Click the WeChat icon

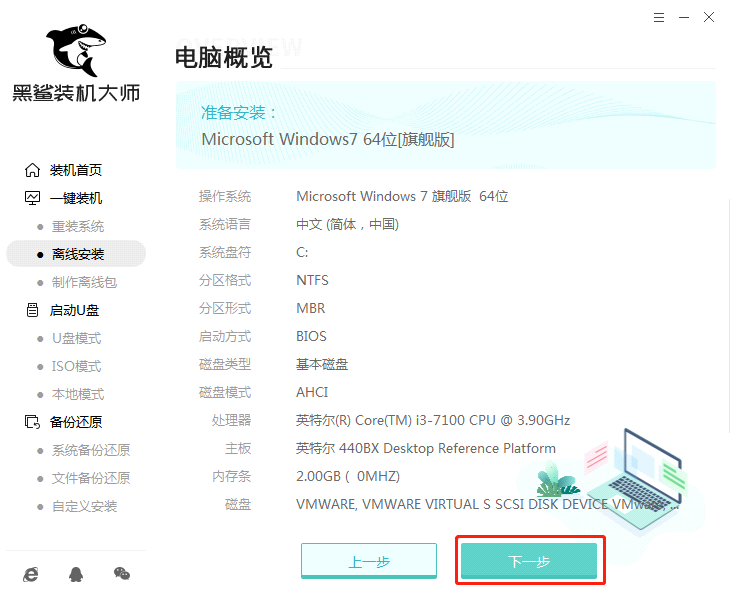click(121, 574)
